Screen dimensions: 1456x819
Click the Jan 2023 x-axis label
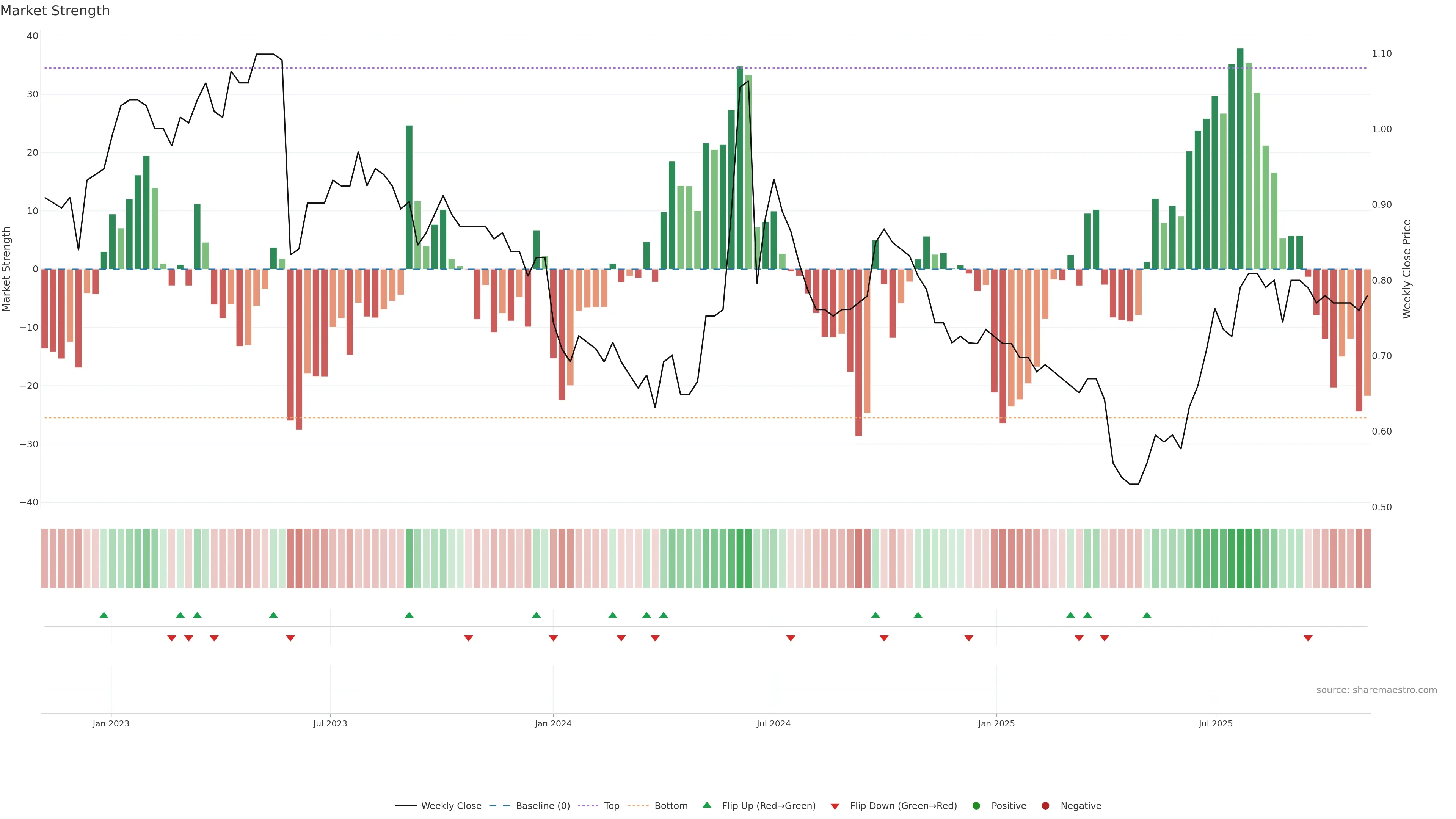(x=111, y=723)
